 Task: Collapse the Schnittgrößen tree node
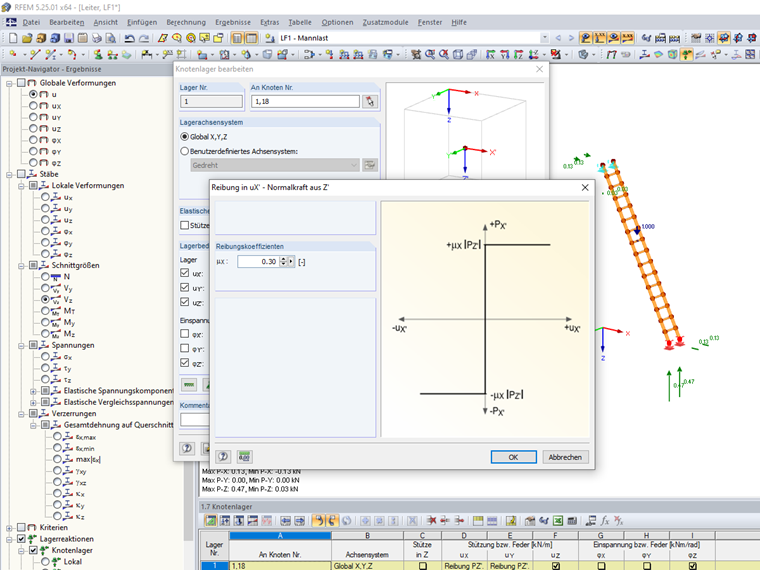[21, 266]
